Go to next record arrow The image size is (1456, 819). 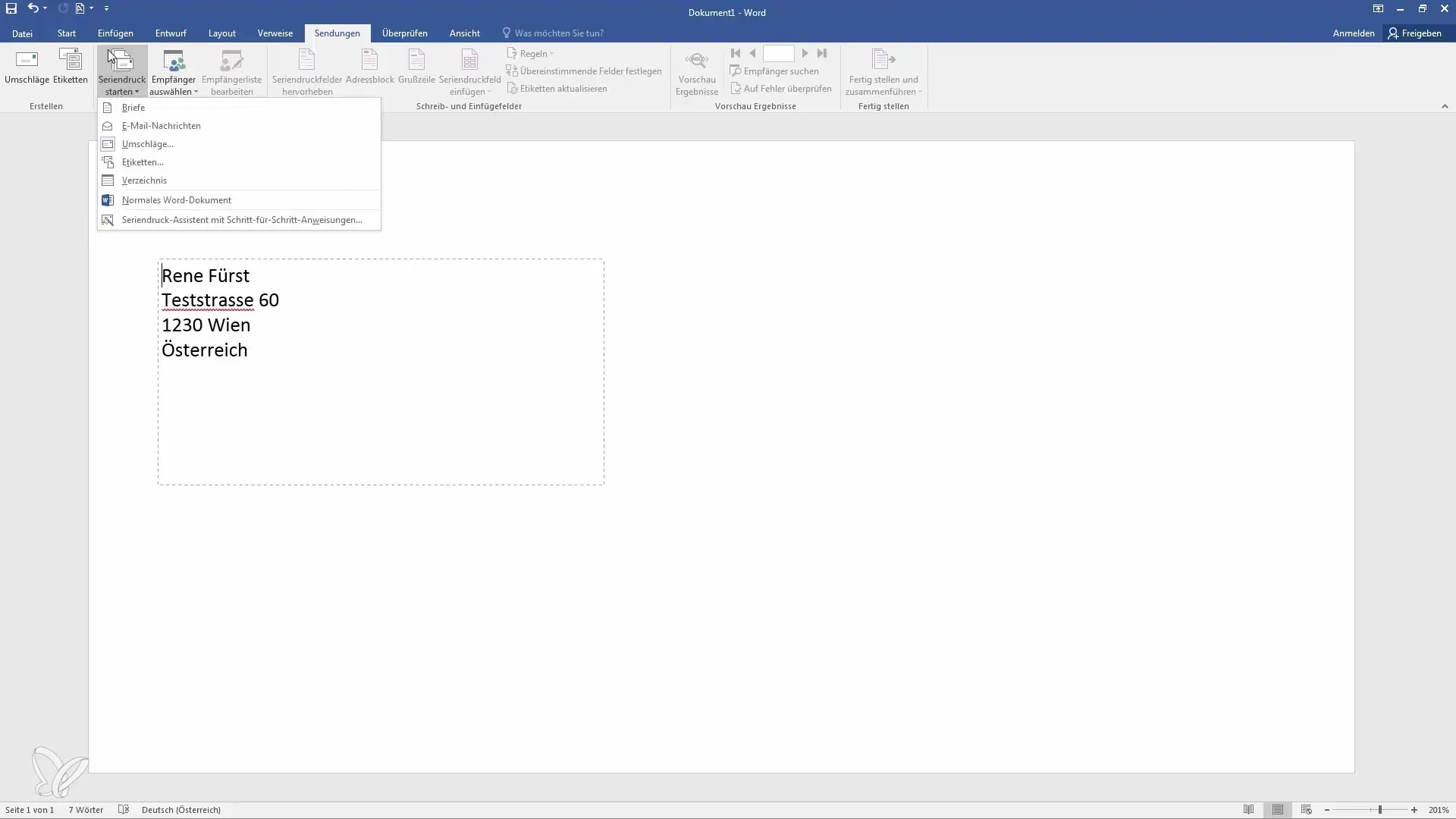(x=805, y=53)
